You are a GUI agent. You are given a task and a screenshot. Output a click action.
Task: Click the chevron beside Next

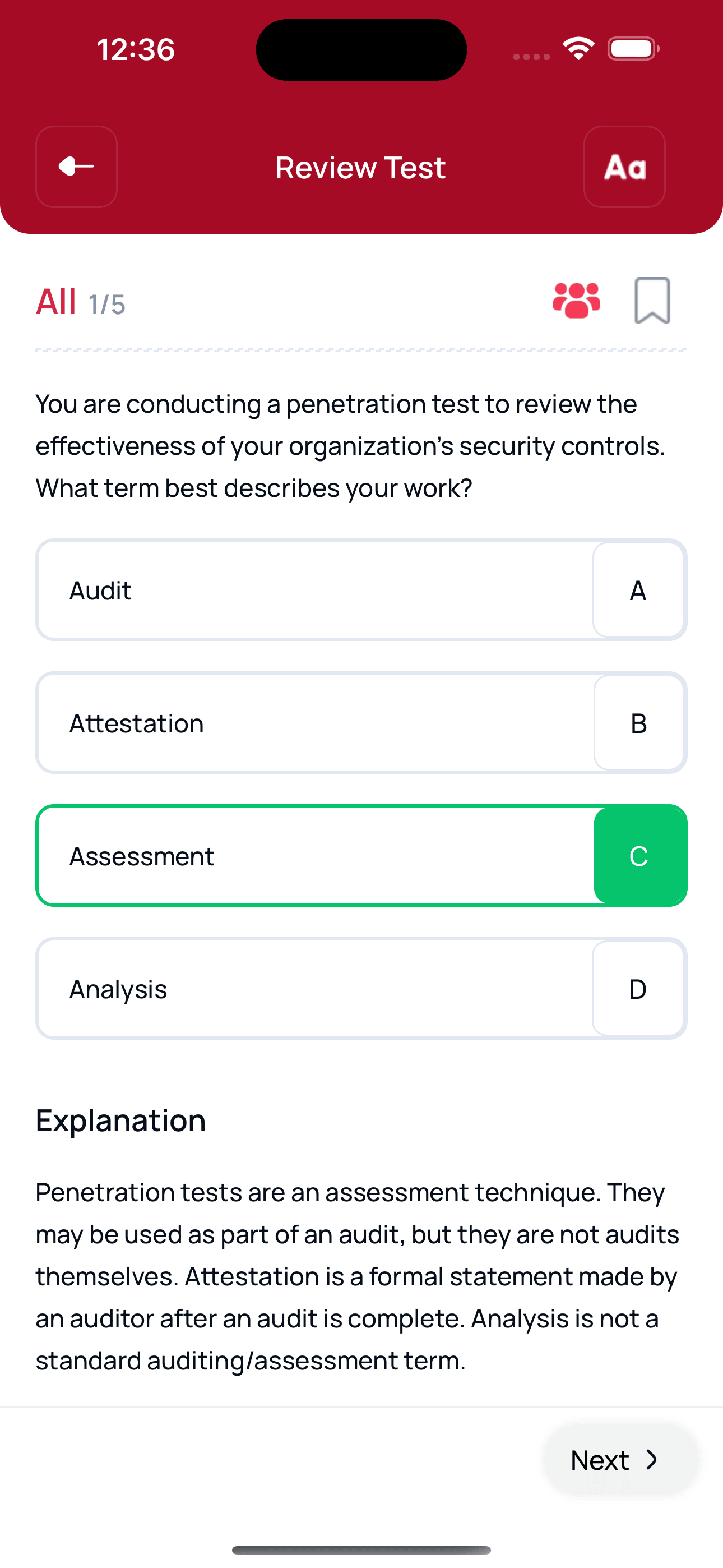[x=652, y=1460]
